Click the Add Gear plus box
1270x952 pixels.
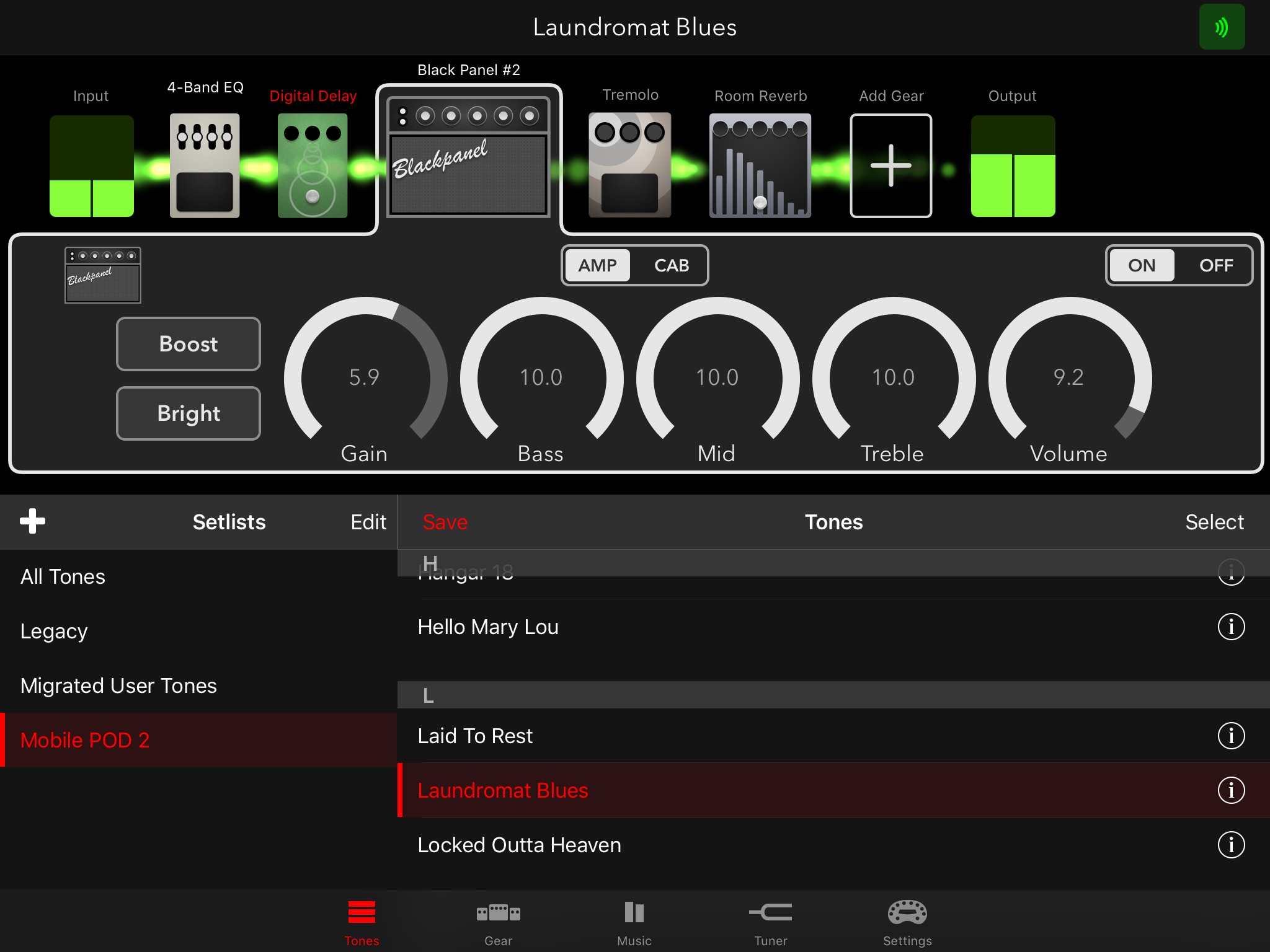(x=890, y=165)
